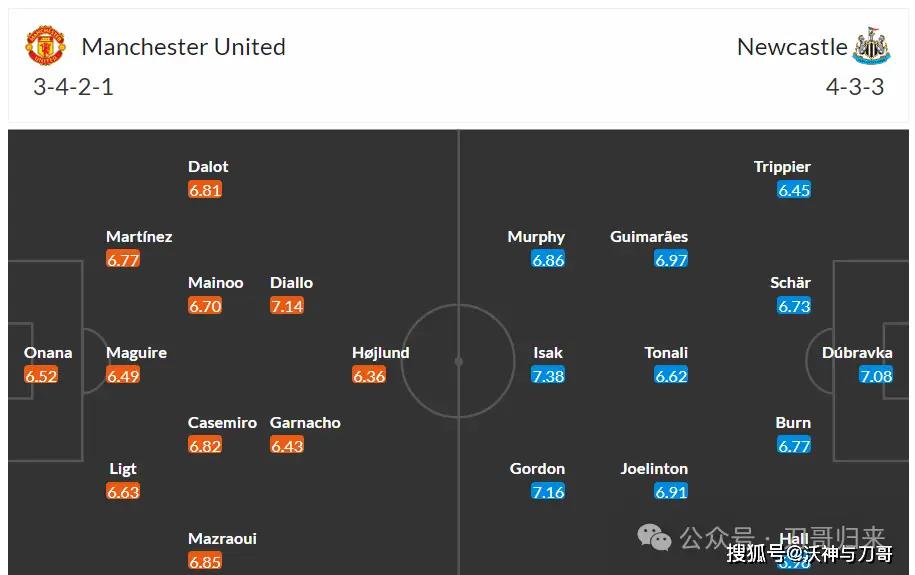Select Højlund's 6.36 rating badge

[369, 375]
